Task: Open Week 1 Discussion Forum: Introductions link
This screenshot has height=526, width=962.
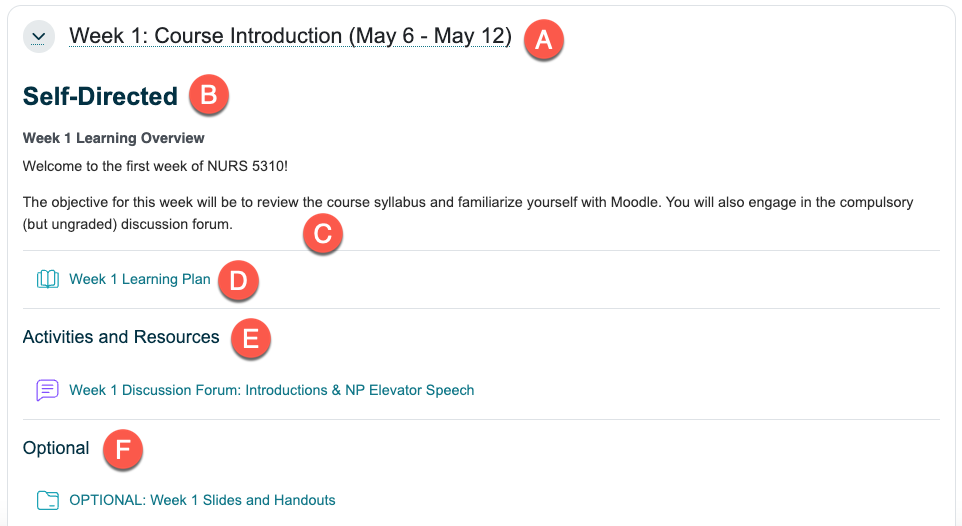Action: [x=272, y=390]
